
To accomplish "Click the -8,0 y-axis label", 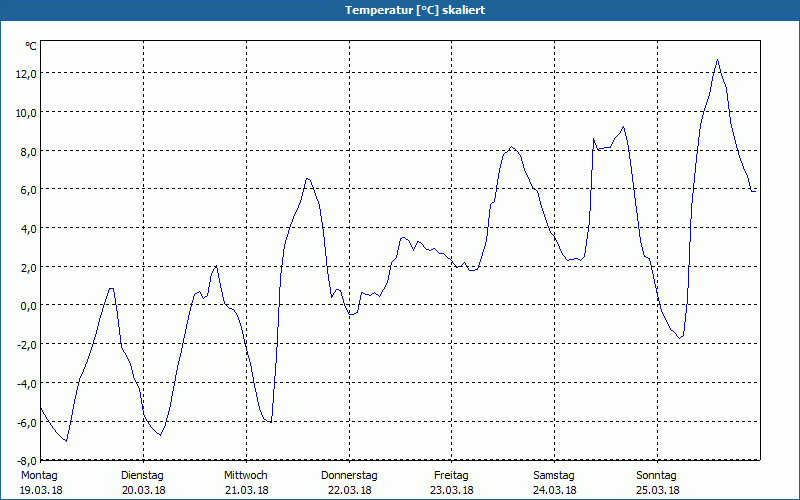I will point(27,461).
